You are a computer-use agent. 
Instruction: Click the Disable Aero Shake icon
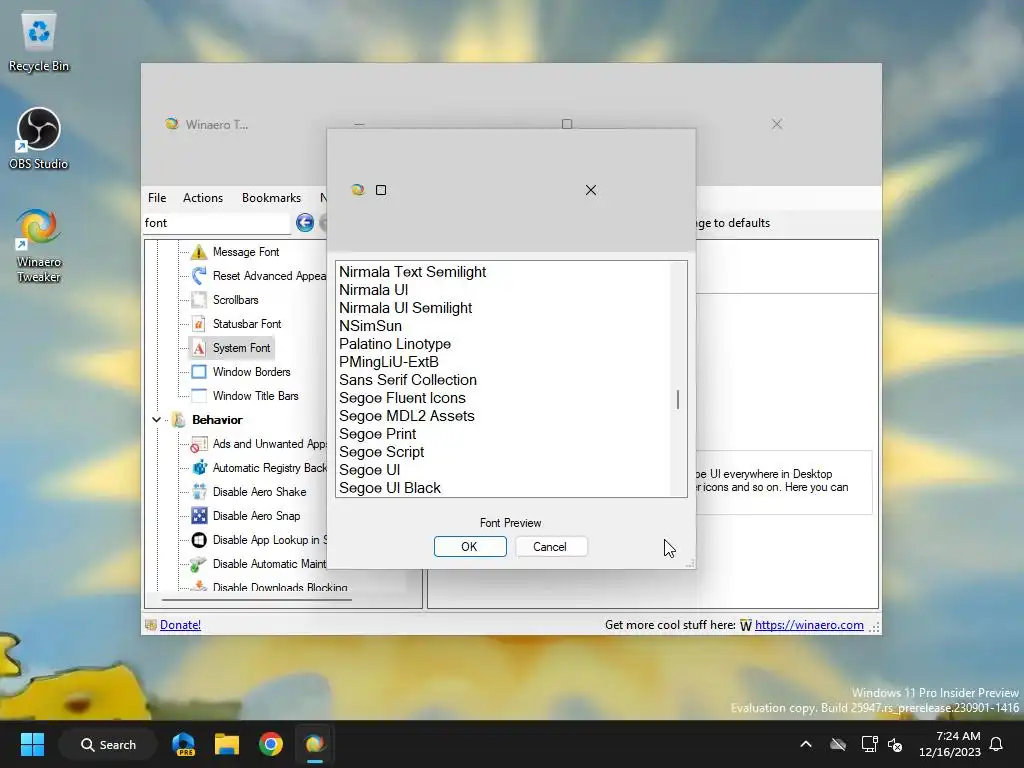tap(199, 492)
